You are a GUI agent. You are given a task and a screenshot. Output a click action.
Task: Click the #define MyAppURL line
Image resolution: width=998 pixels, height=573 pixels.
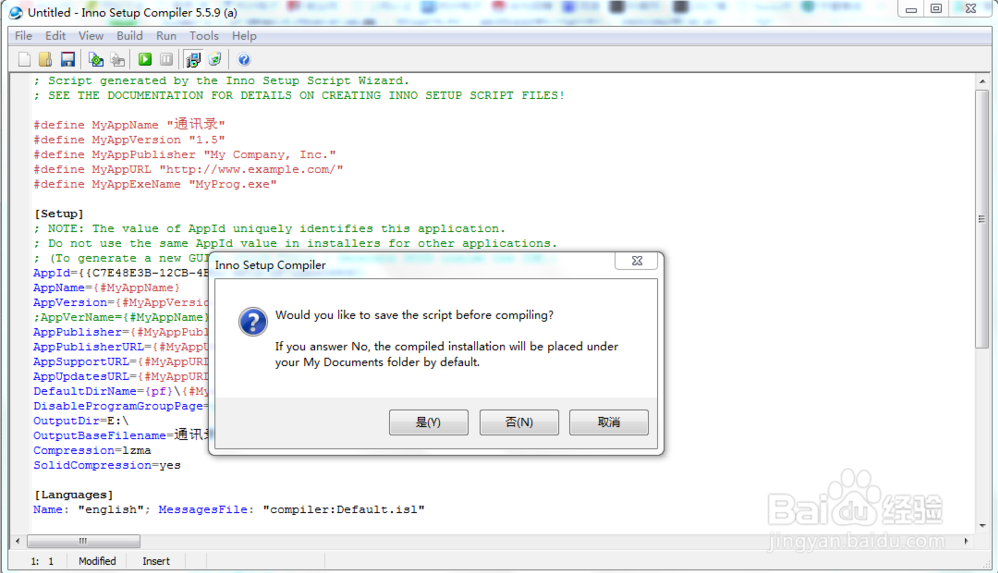[x=188, y=170]
